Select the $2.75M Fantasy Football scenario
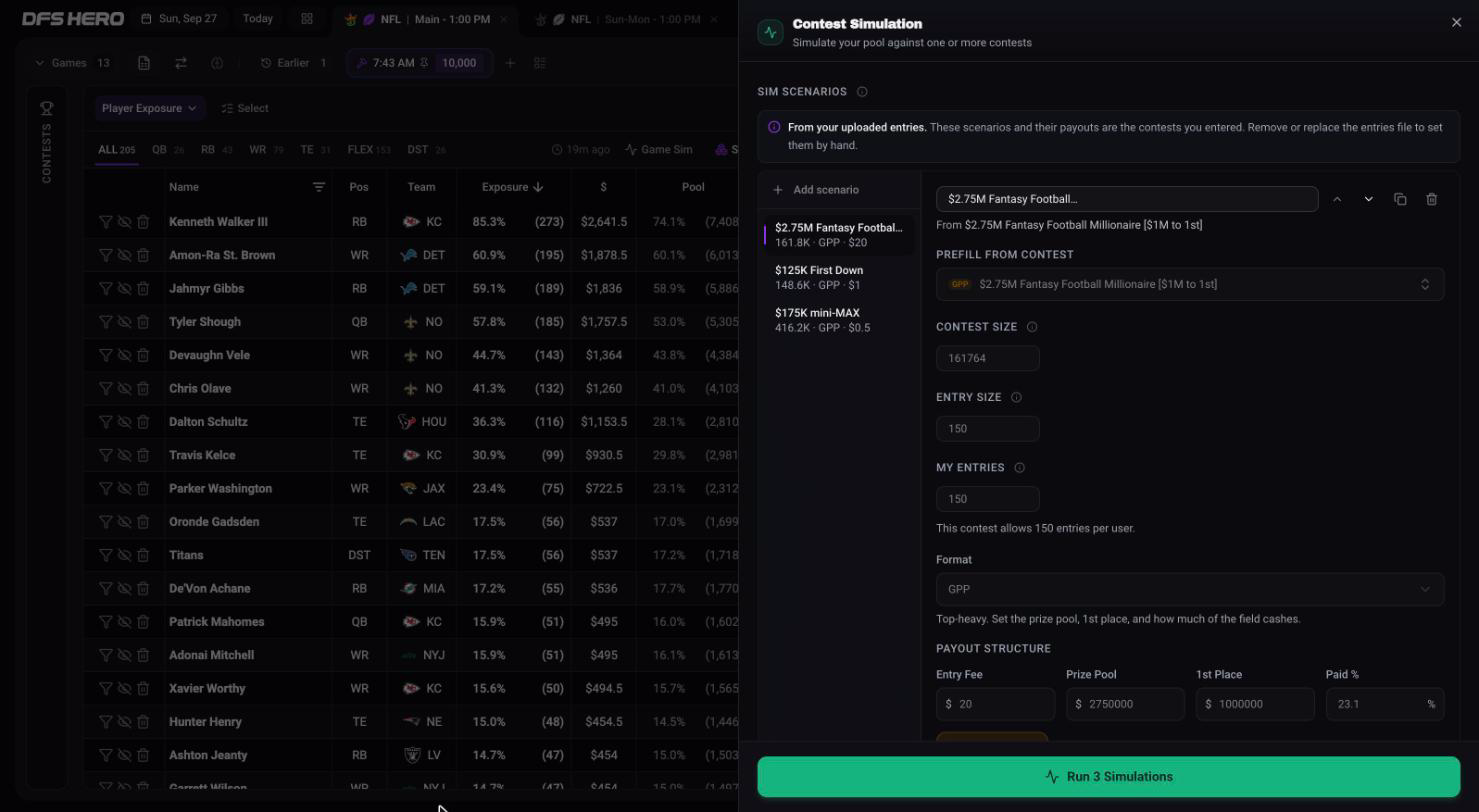This screenshot has height=812, width=1479. pyautogui.click(x=838, y=235)
